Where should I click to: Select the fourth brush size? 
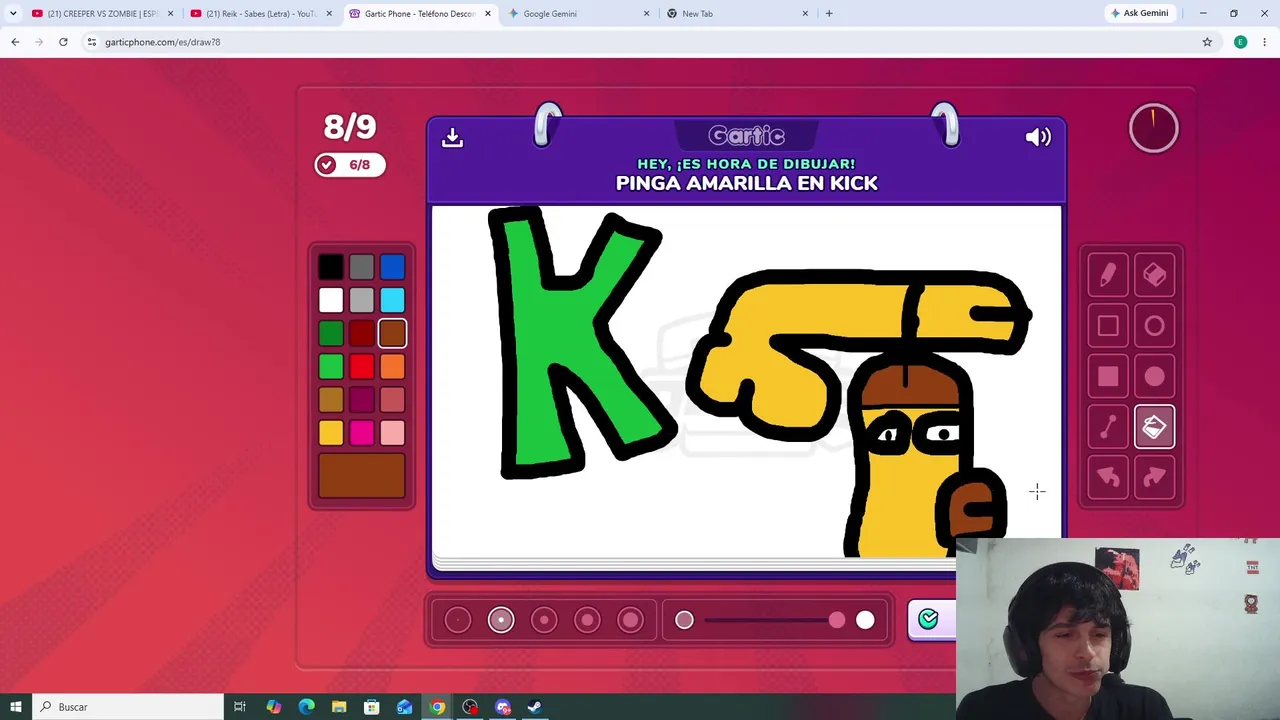587,620
